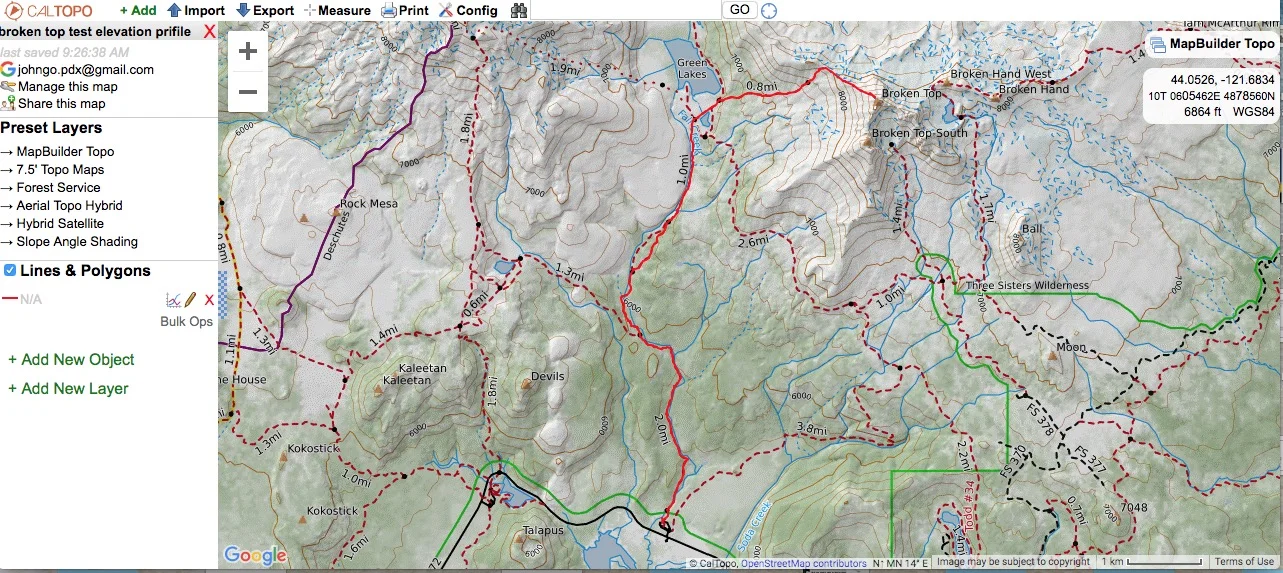Image resolution: width=1283 pixels, height=573 pixels.
Task: Click the Ball butte label on map
Action: [x=1031, y=228]
